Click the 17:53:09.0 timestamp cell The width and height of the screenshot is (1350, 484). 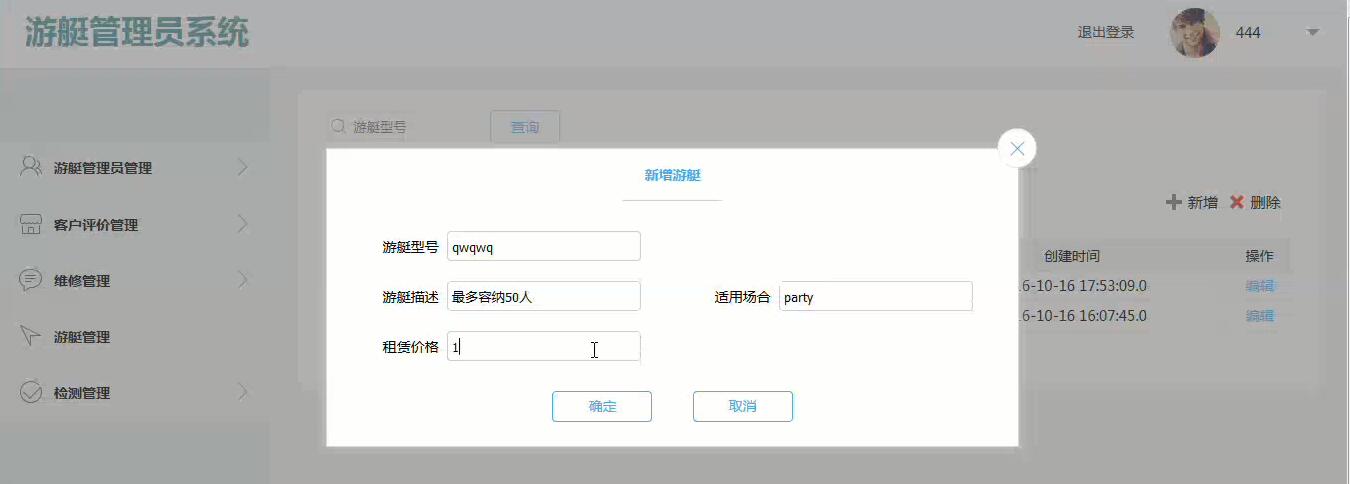pyautogui.click(x=1082, y=286)
